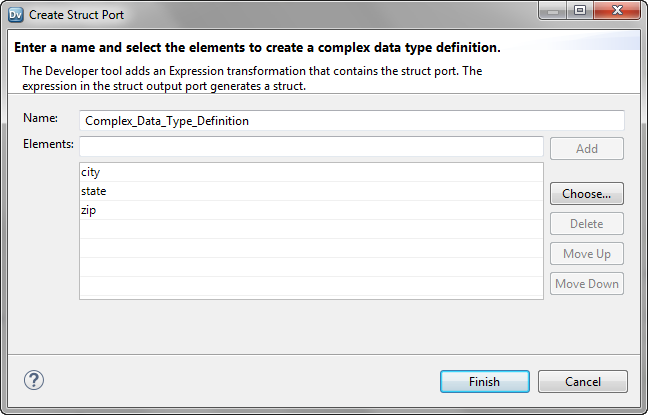Click into the Name text field

pyautogui.click(x=352, y=120)
